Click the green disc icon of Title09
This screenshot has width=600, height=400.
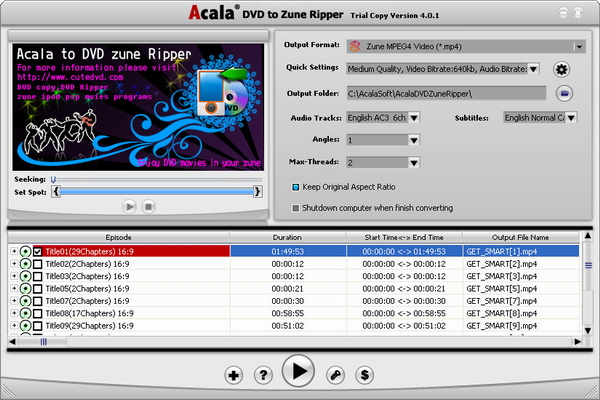(x=25, y=326)
